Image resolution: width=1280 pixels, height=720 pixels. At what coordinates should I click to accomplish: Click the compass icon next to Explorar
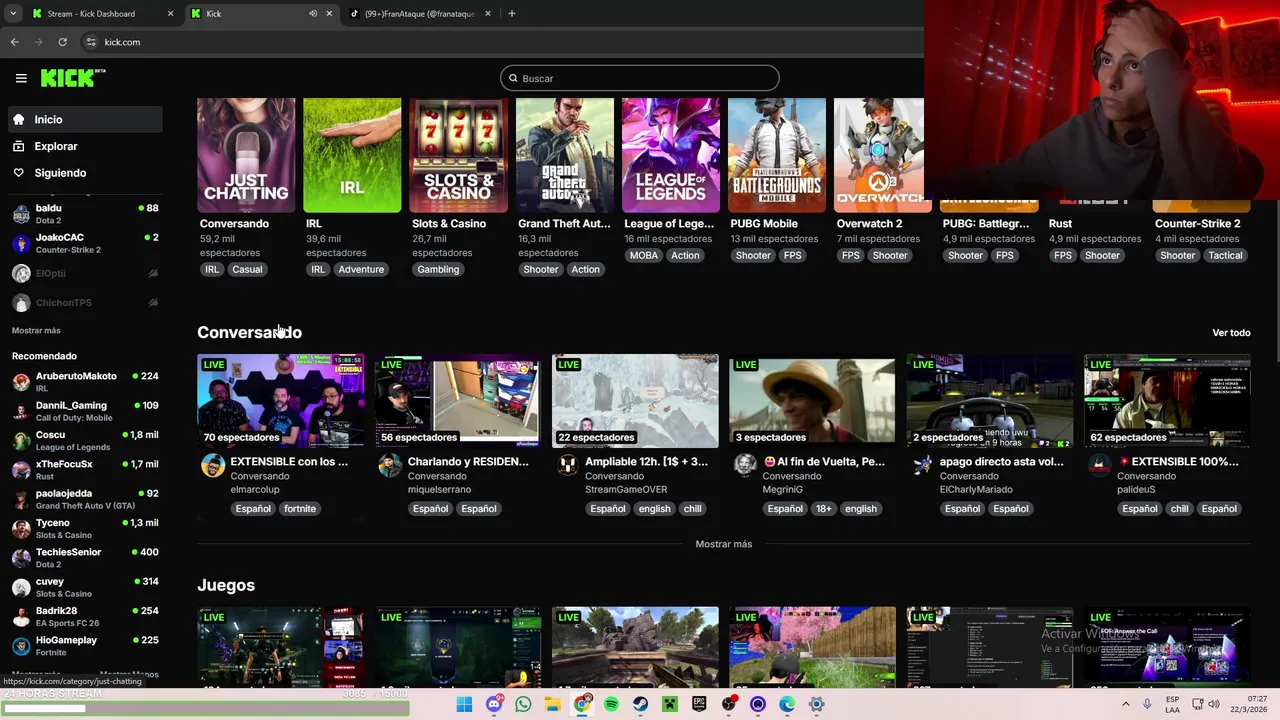click(x=18, y=146)
